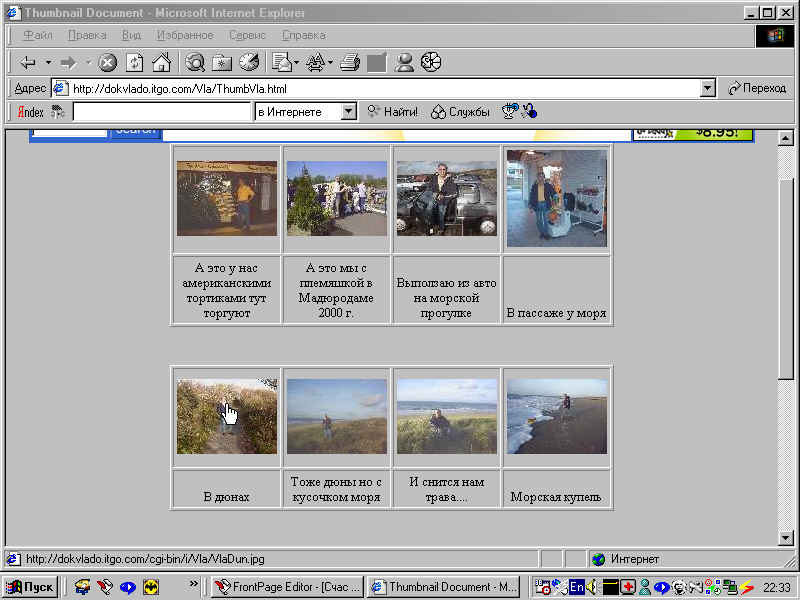
Task: Open the 'в Интернете' search scope dropdown
Action: point(348,112)
